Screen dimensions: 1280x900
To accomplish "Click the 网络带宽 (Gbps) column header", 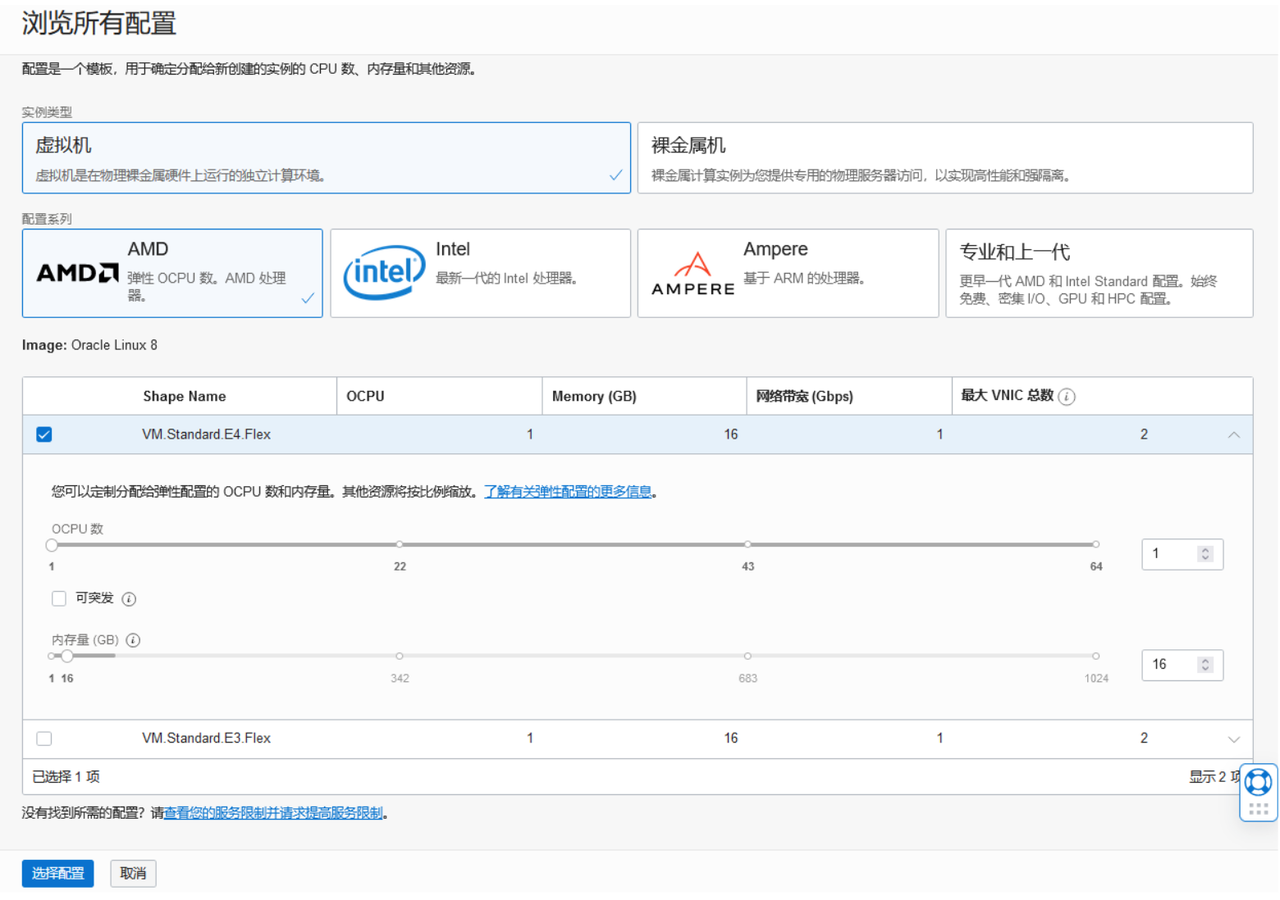I will click(x=805, y=396).
